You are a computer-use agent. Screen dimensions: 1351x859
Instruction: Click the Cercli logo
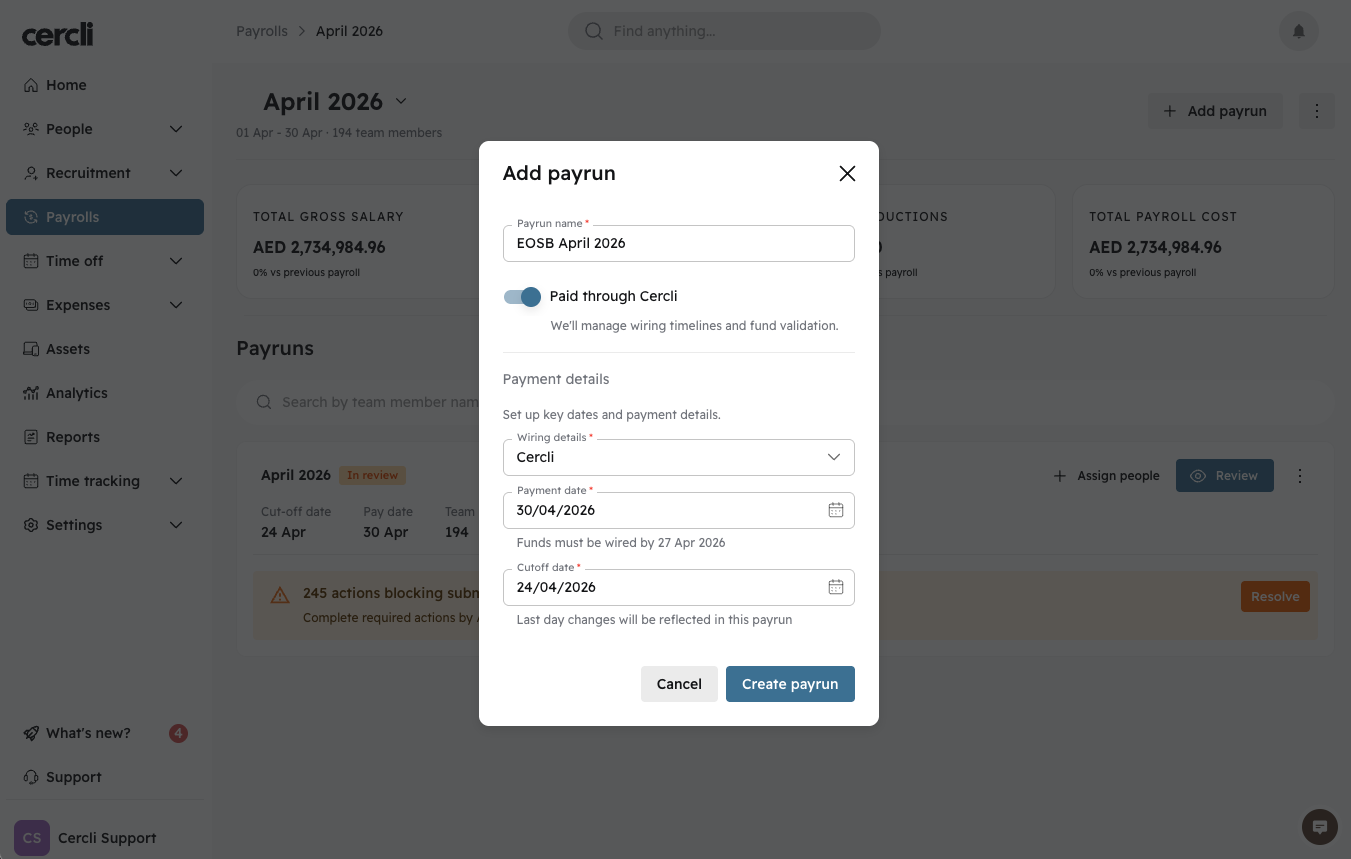57,34
